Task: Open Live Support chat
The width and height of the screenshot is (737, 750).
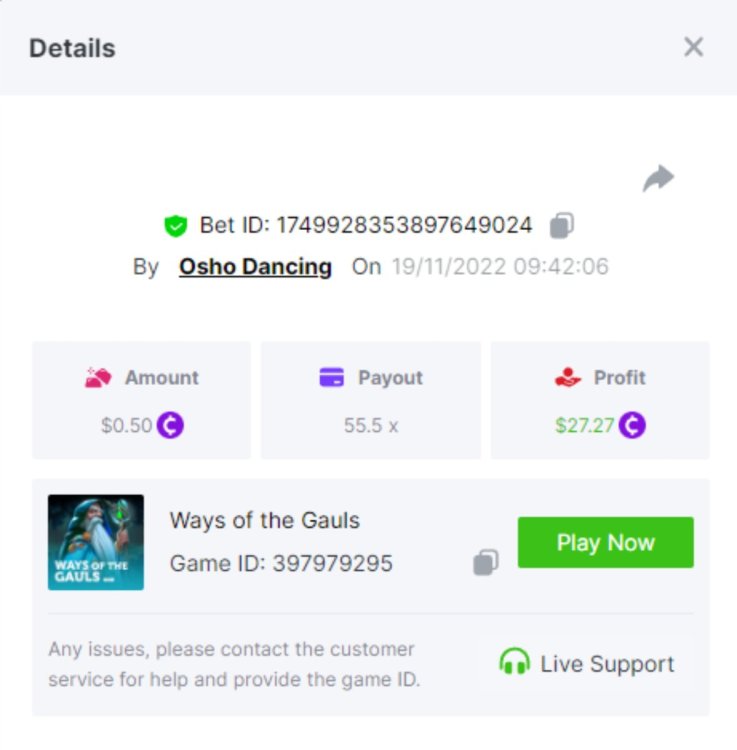Action: [x=587, y=663]
